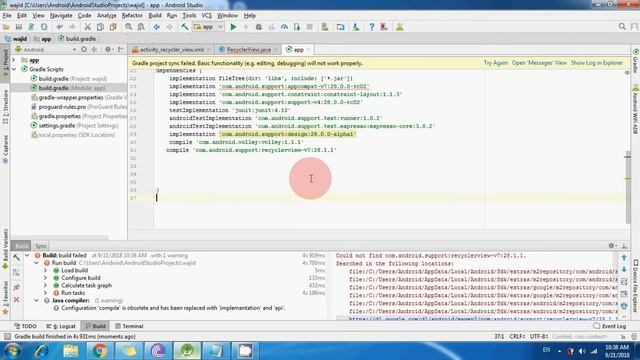Click the Debug app bug icon
Screen dimensions: 640x360
259,27
